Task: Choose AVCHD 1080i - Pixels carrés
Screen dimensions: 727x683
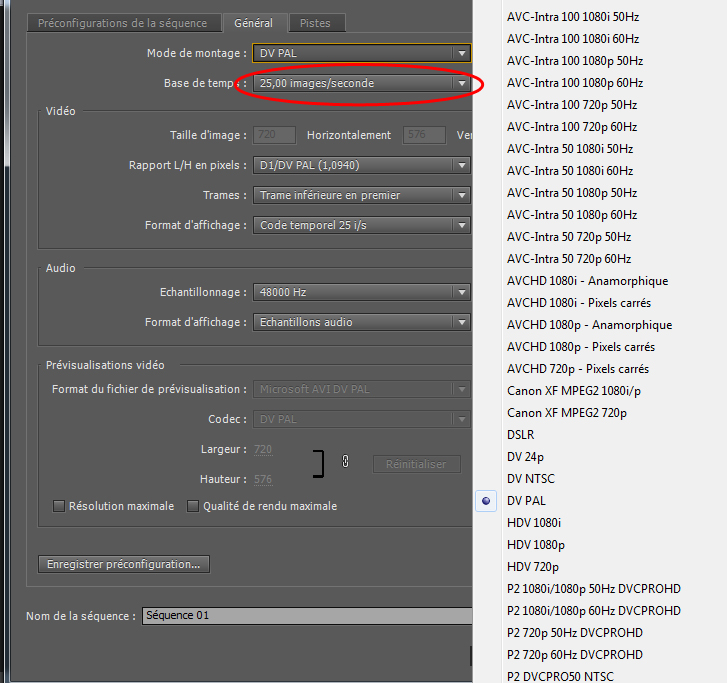Action: 579,303
